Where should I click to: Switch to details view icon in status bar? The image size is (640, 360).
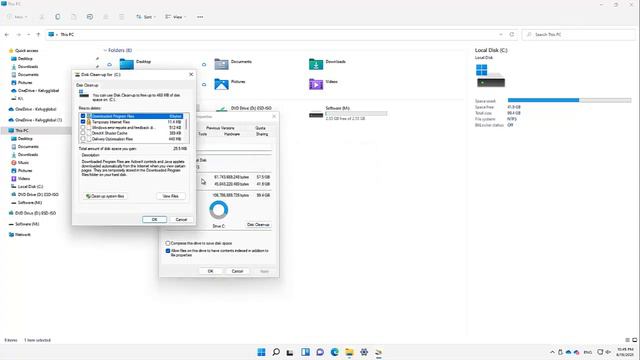[x=627, y=340]
